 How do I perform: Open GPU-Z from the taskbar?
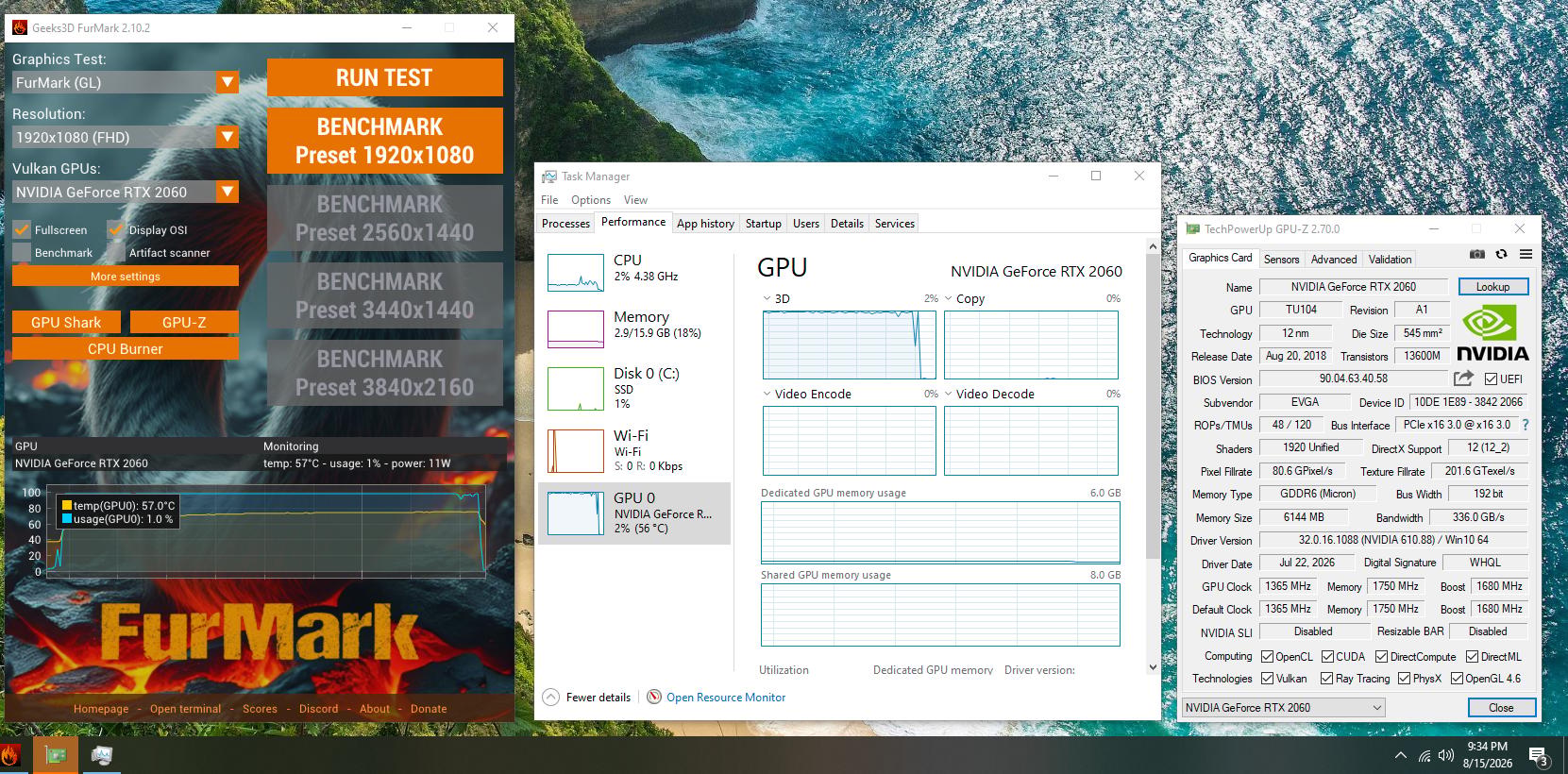56,755
